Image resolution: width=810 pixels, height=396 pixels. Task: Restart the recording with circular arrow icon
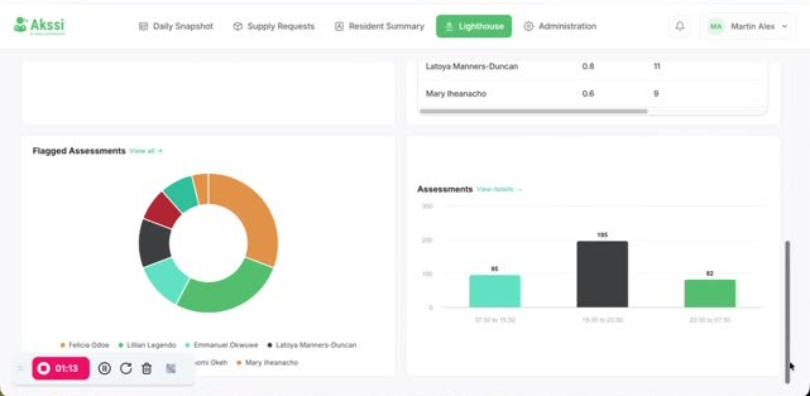pos(126,368)
